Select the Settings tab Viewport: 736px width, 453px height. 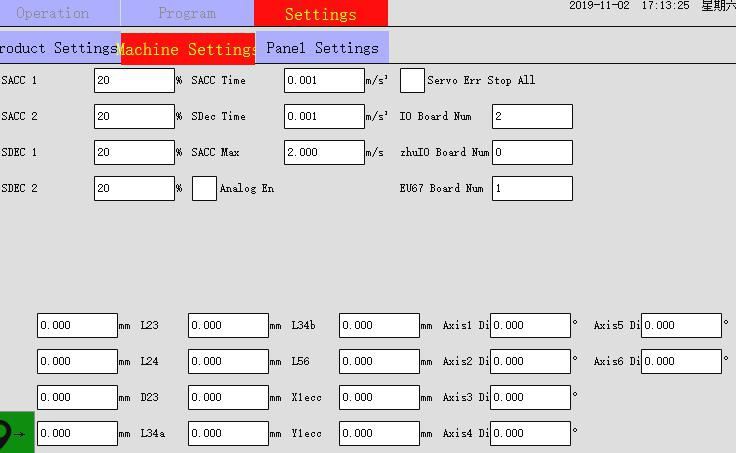tap(320, 13)
